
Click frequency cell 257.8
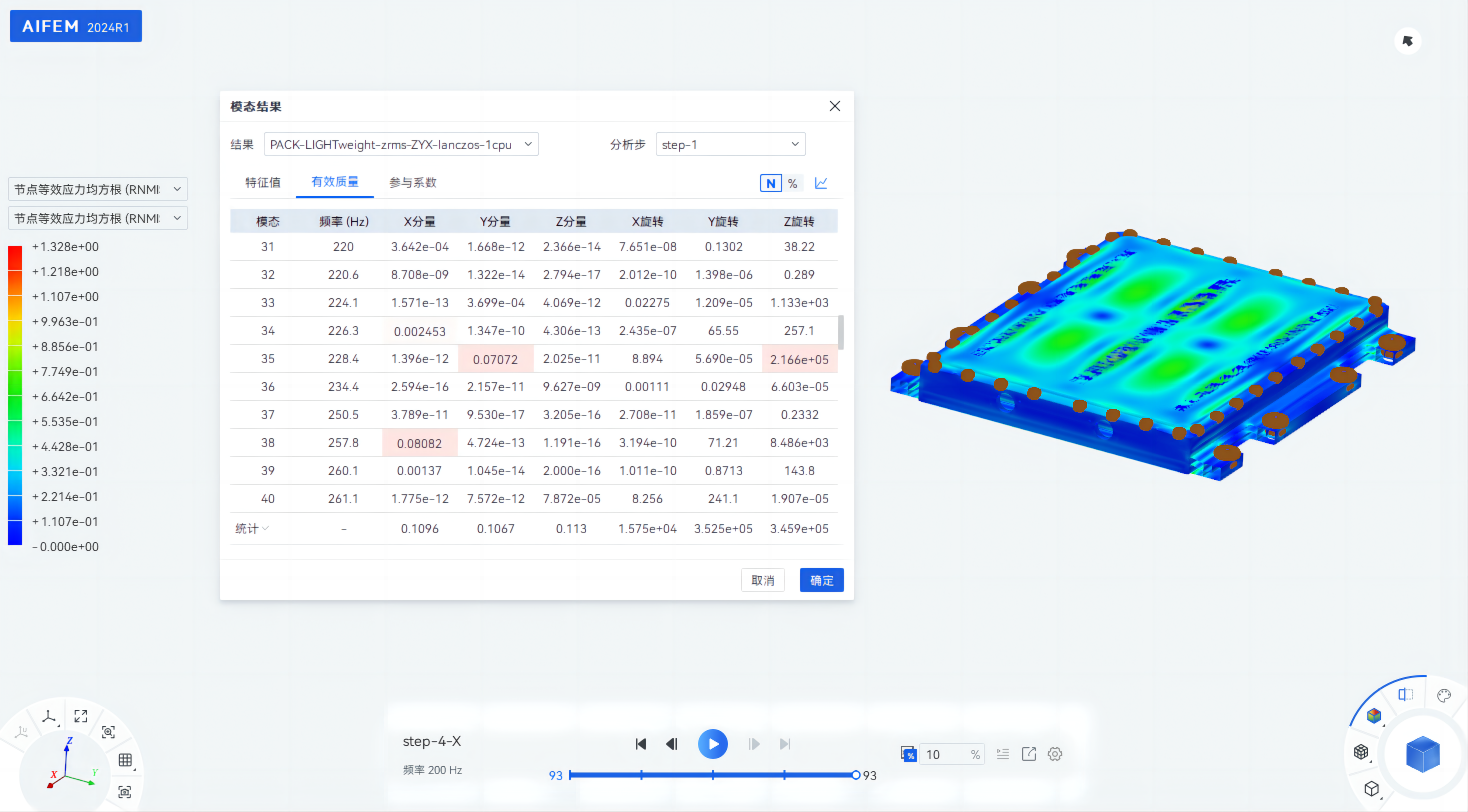344,443
